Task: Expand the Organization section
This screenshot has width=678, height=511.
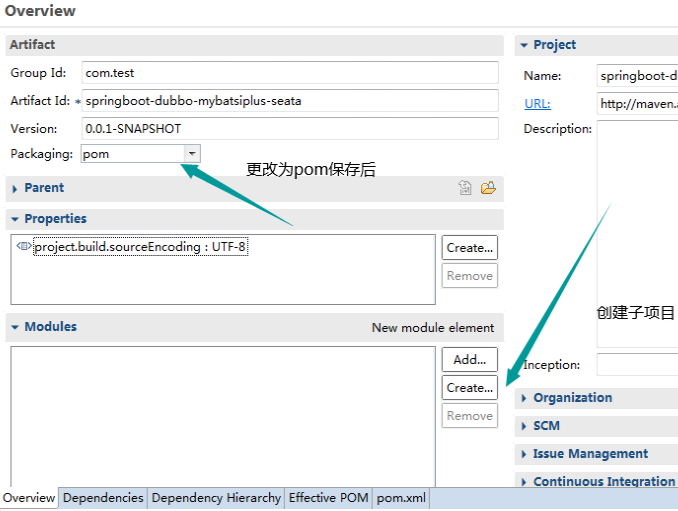Action: 572,398
